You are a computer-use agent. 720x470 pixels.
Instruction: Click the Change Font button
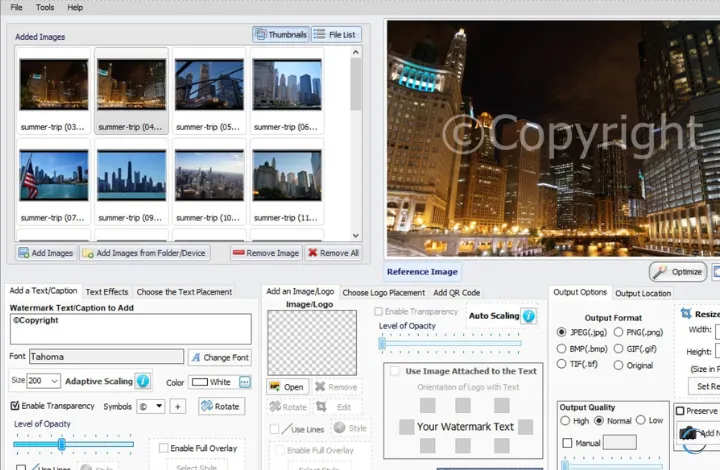tap(220, 357)
